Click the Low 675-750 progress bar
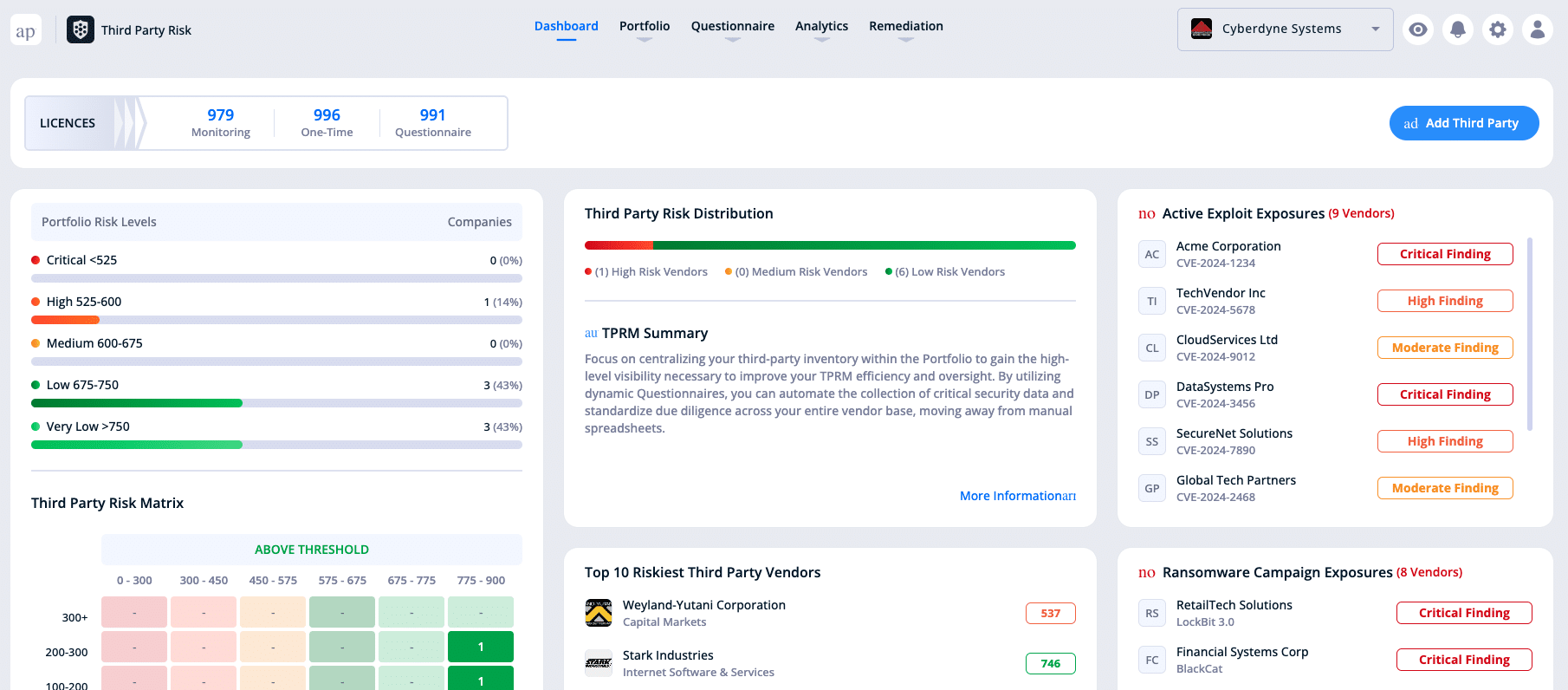Viewport: 1568px width, 690px height. (x=276, y=403)
